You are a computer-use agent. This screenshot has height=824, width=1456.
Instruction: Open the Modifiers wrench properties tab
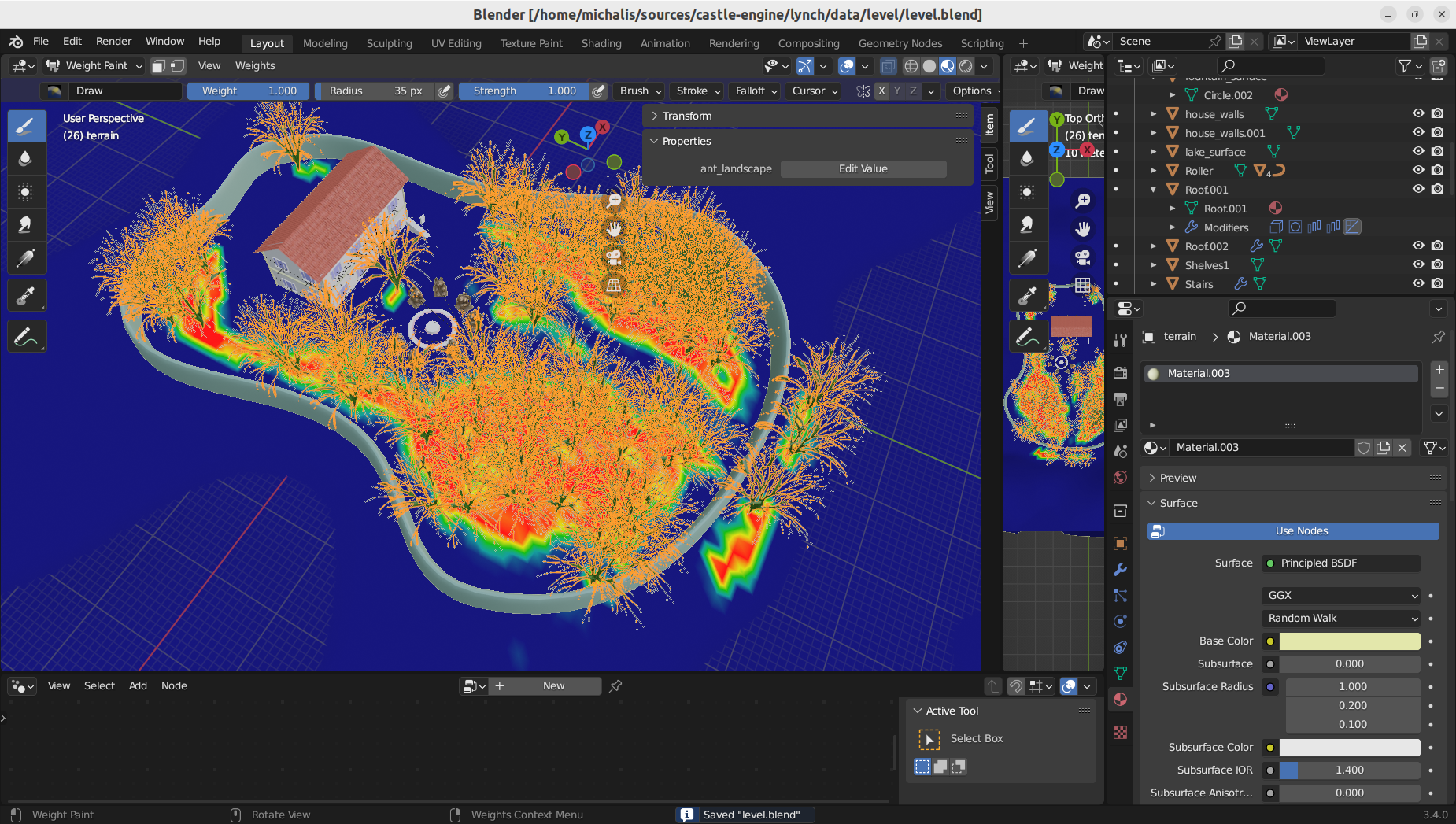1120,569
